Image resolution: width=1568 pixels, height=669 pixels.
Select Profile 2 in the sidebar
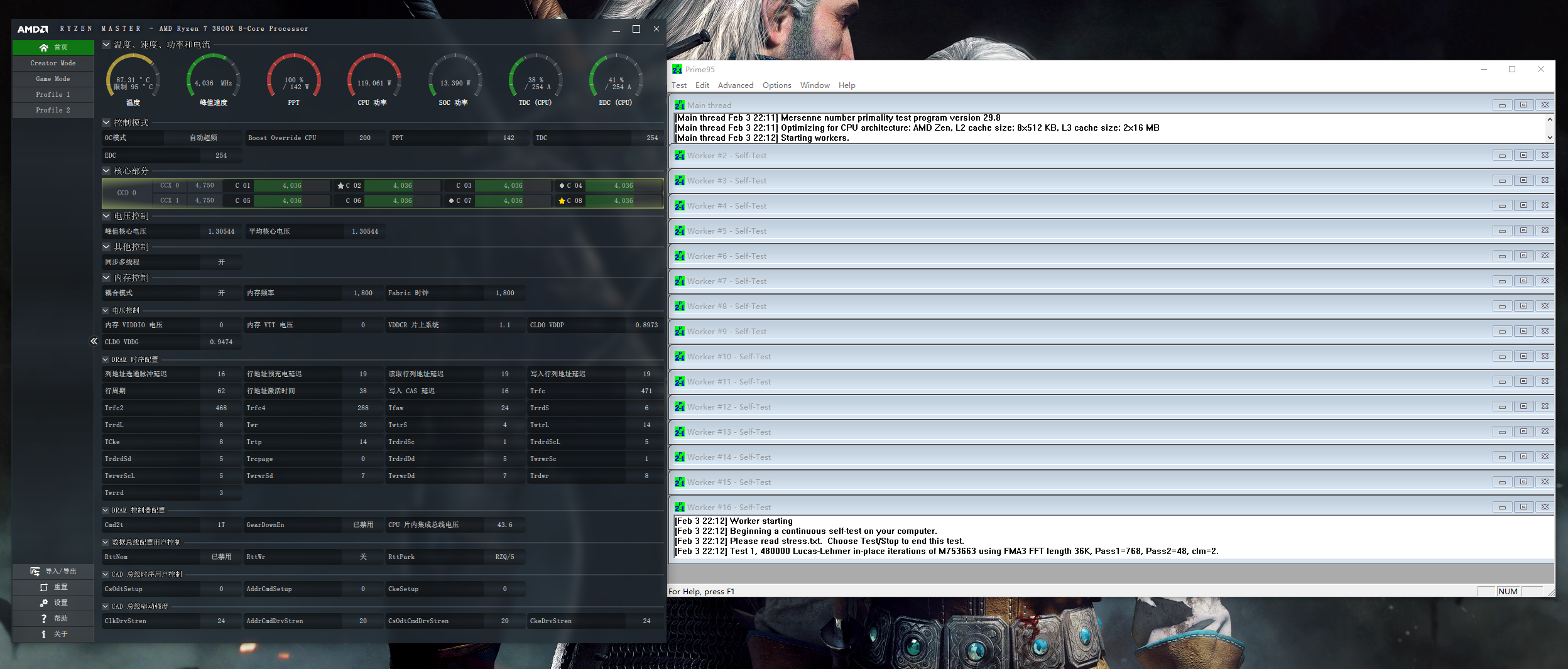click(x=53, y=110)
